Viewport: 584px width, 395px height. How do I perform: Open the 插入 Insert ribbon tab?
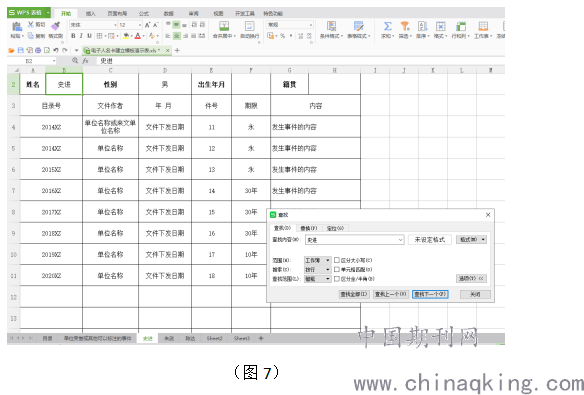[91, 13]
